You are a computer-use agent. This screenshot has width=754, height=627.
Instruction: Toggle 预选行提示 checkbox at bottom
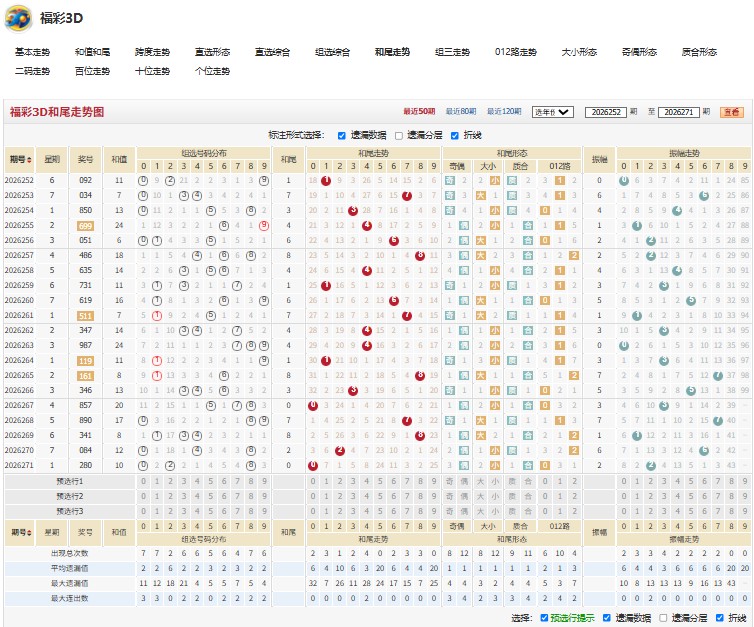544,618
